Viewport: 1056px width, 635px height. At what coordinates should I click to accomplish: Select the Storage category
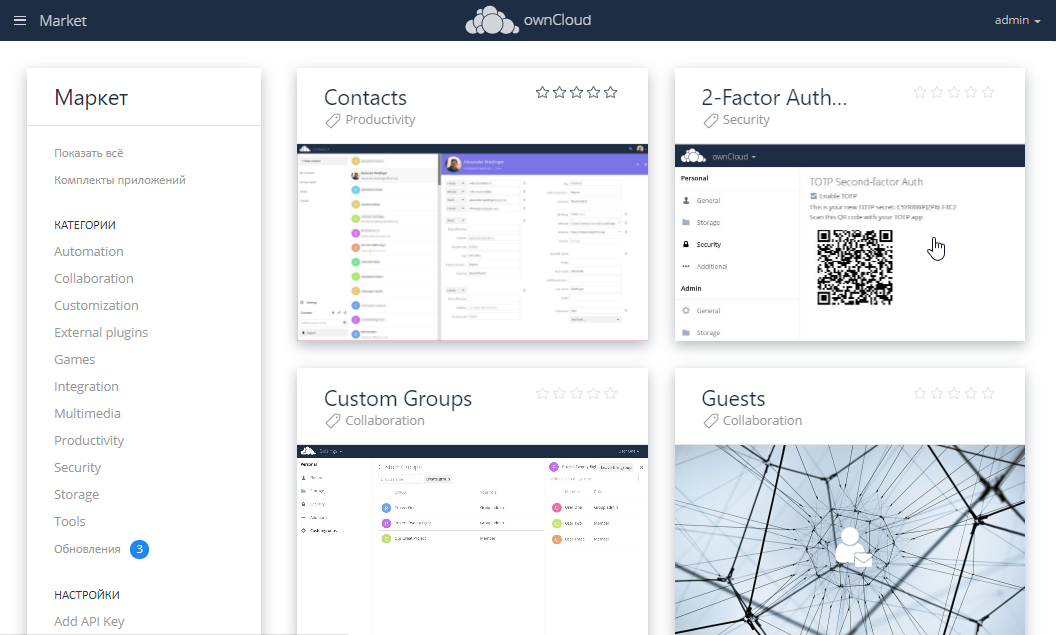point(77,494)
